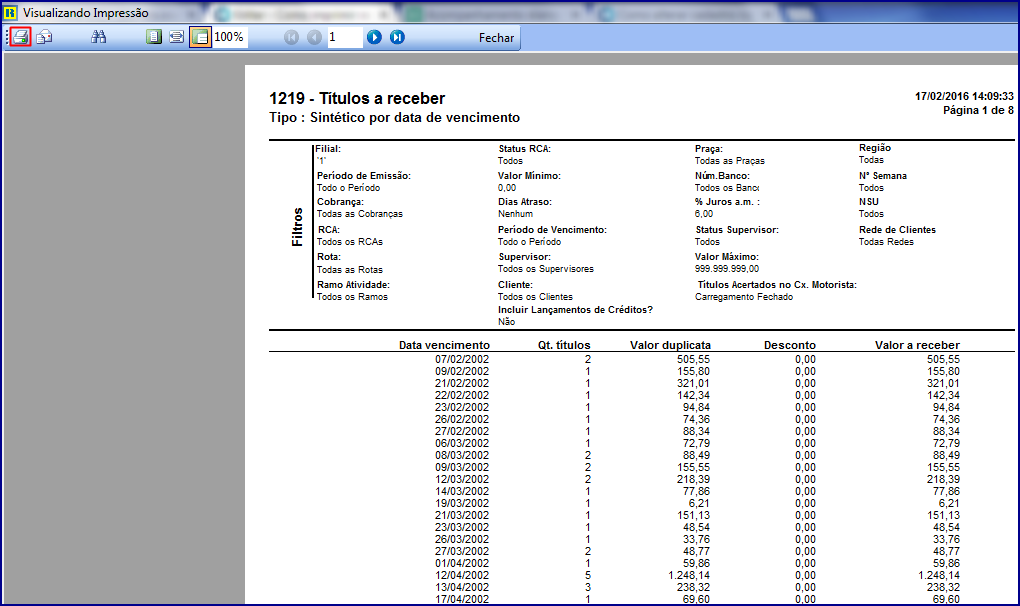
Task: Click the Print icon in toolbar
Action: (x=21, y=37)
